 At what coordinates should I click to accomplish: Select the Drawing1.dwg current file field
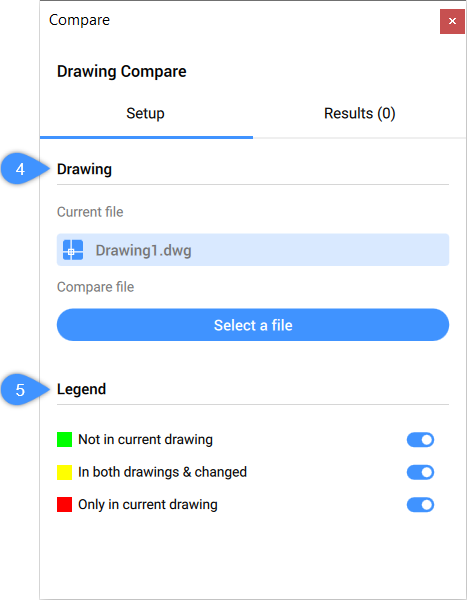coord(253,250)
